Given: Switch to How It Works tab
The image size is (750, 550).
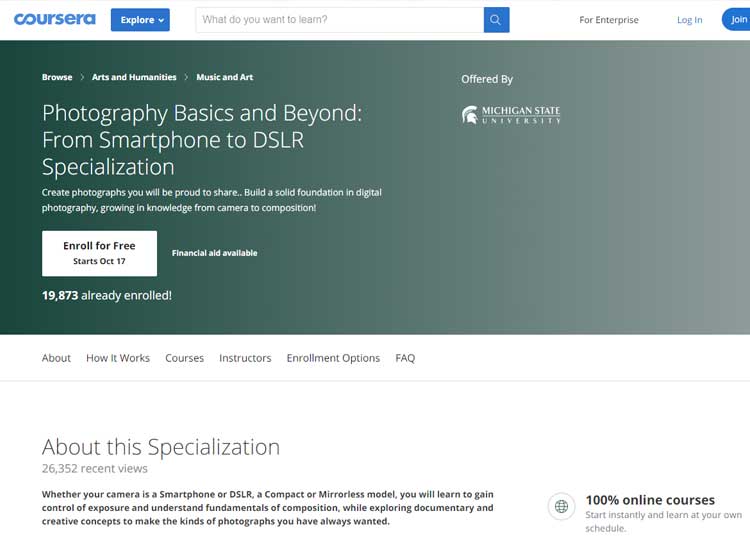Looking at the screenshot, I should tap(118, 358).
